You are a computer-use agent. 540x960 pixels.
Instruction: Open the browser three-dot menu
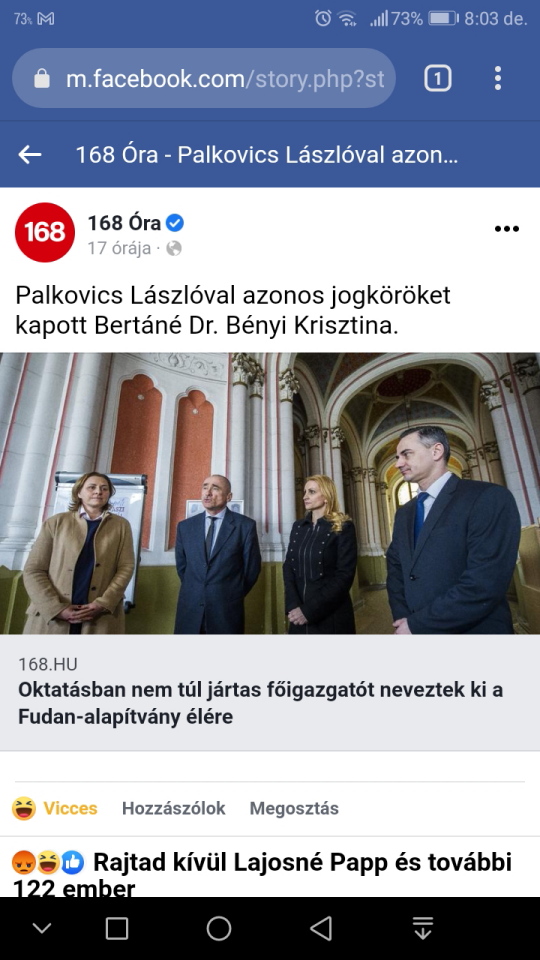tap(498, 78)
